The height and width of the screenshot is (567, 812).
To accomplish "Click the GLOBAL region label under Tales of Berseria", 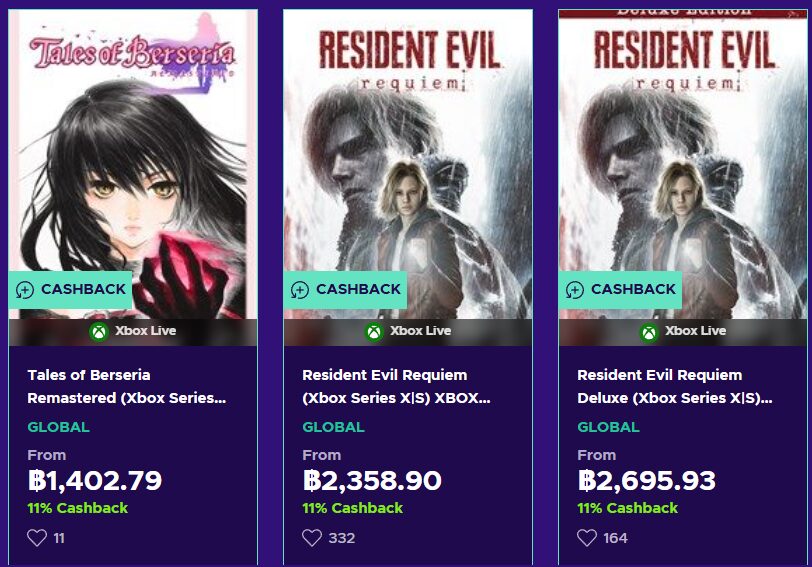I will [x=58, y=427].
